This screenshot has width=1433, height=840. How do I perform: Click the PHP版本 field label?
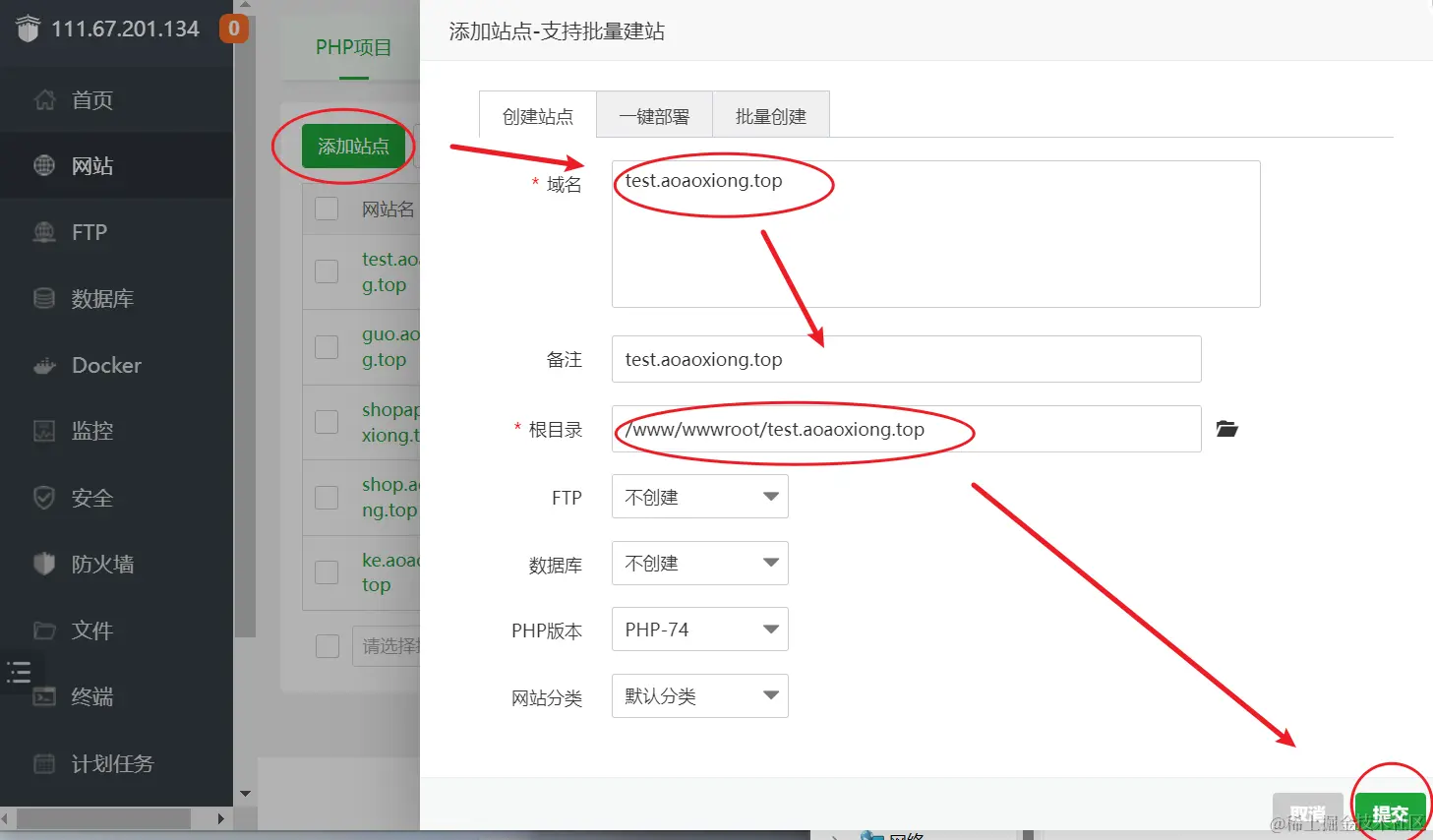(547, 630)
